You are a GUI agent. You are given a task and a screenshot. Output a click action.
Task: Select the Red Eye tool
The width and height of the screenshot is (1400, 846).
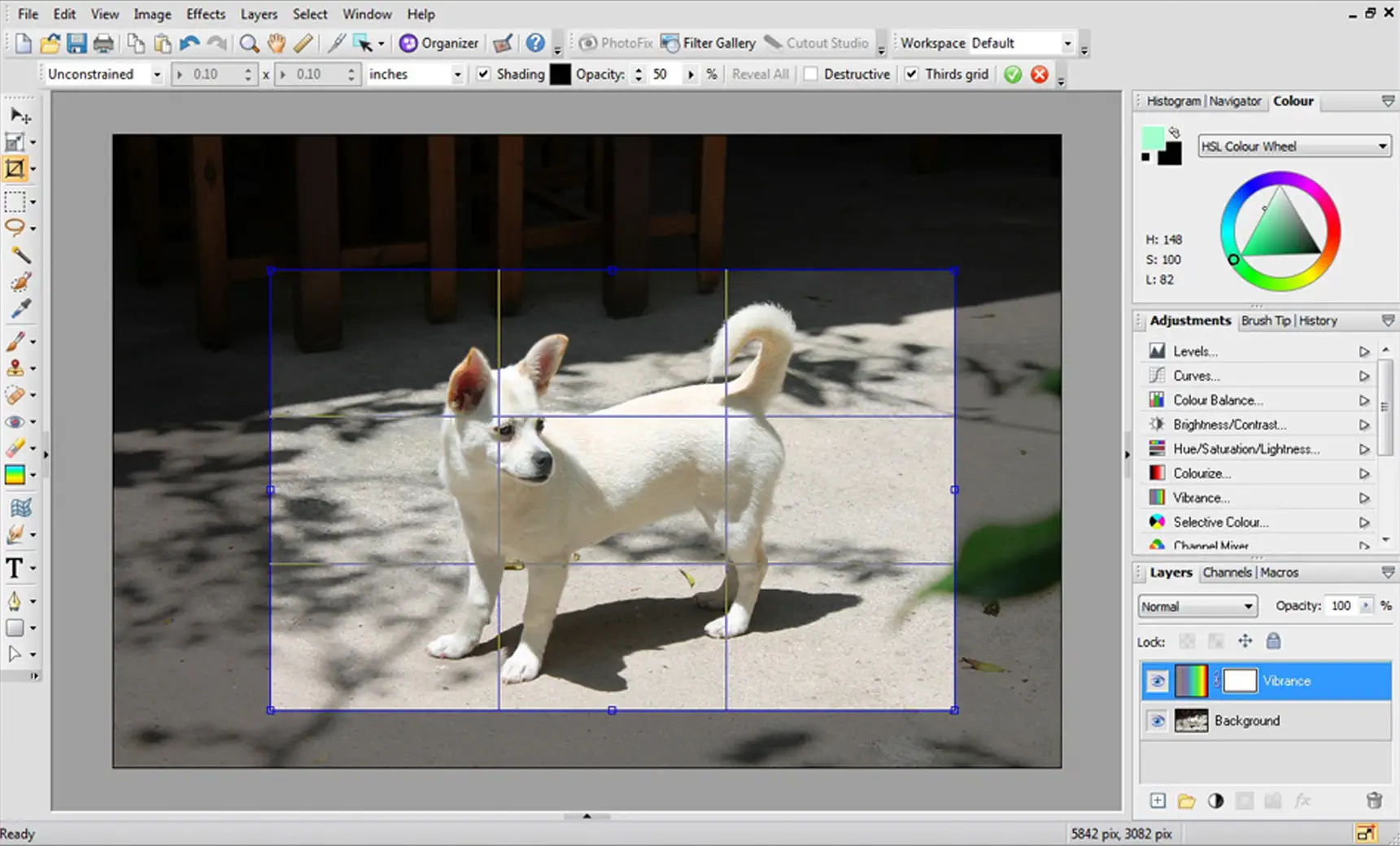pyautogui.click(x=15, y=420)
